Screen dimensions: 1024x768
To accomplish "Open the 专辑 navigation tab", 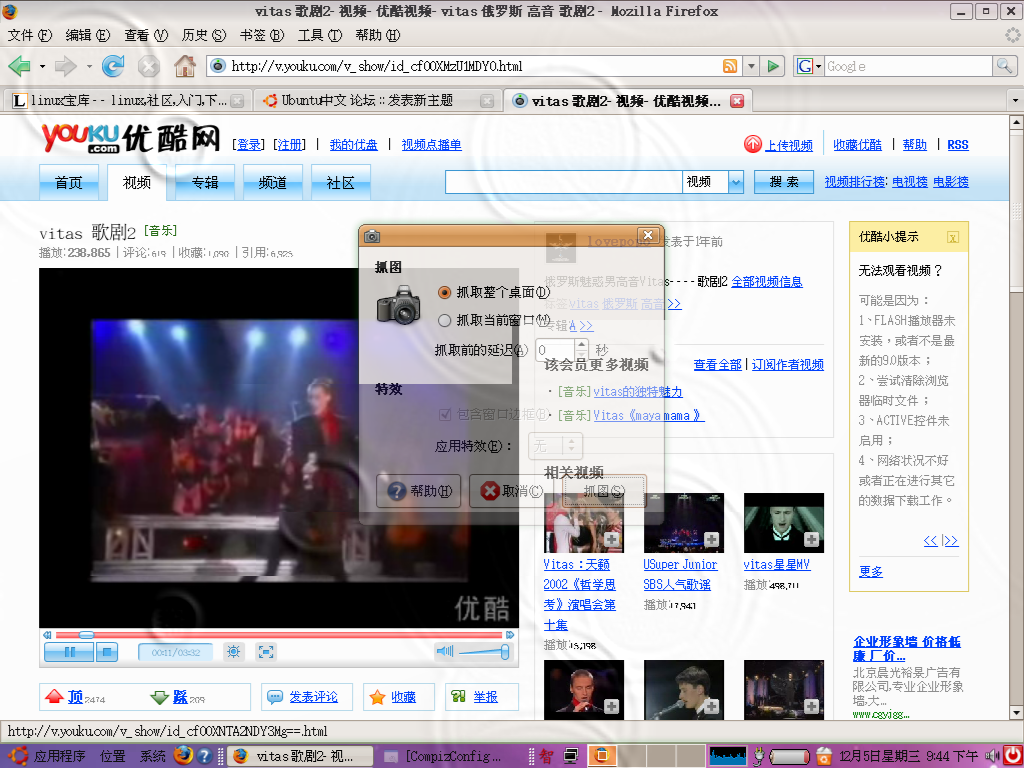I will click(x=204, y=182).
